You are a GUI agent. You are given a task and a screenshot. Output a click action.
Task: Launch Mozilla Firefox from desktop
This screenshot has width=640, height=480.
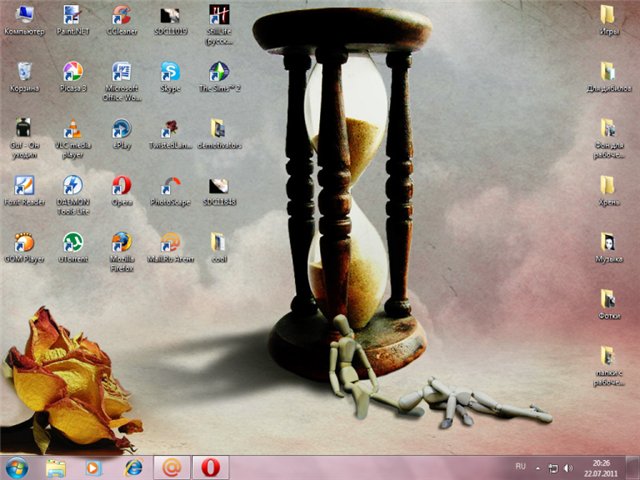pyautogui.click(x=121, y=244)
